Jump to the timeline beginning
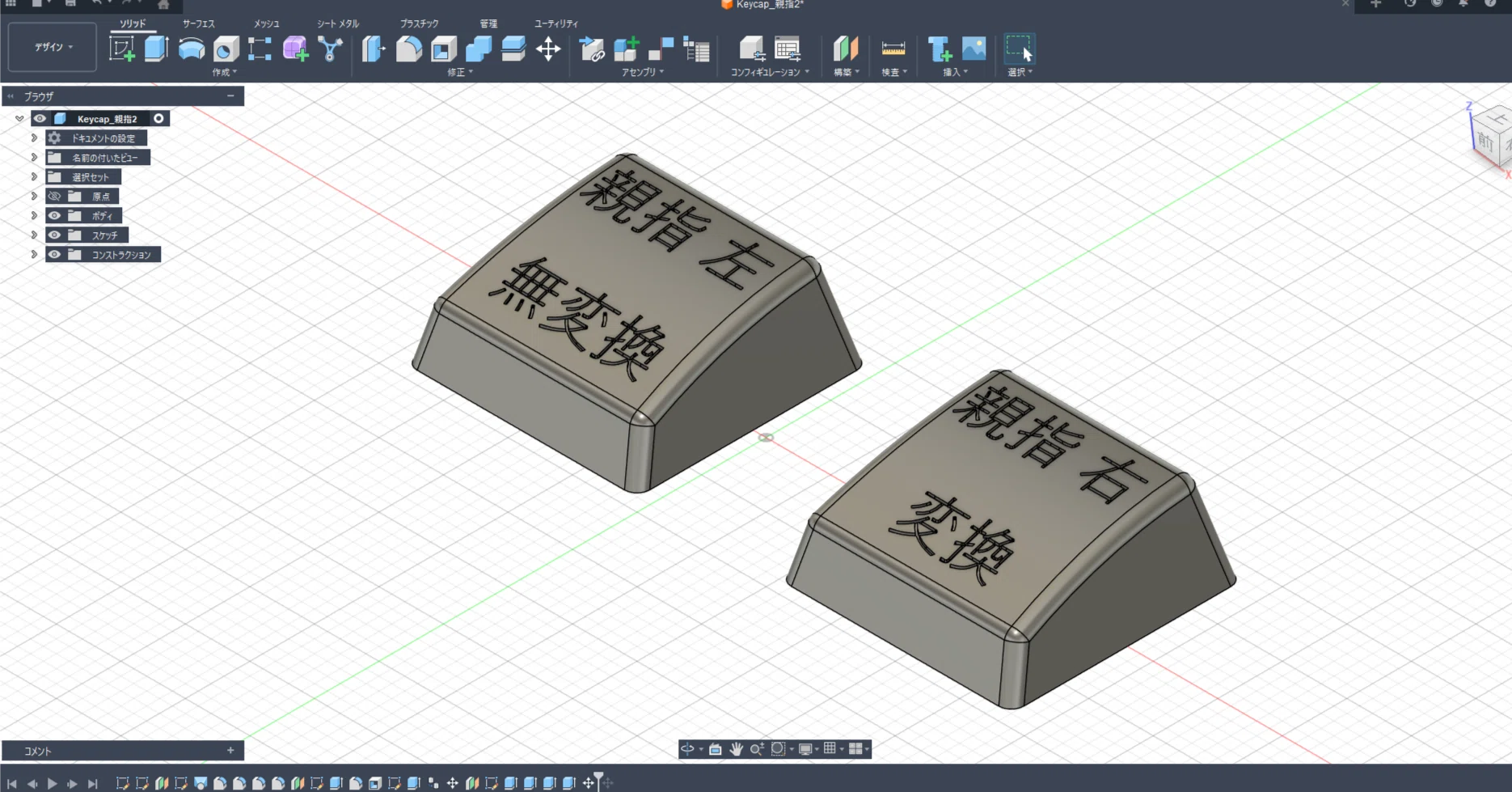The width and height of the screenshot is (1512, 792). (x=12, y=783)
